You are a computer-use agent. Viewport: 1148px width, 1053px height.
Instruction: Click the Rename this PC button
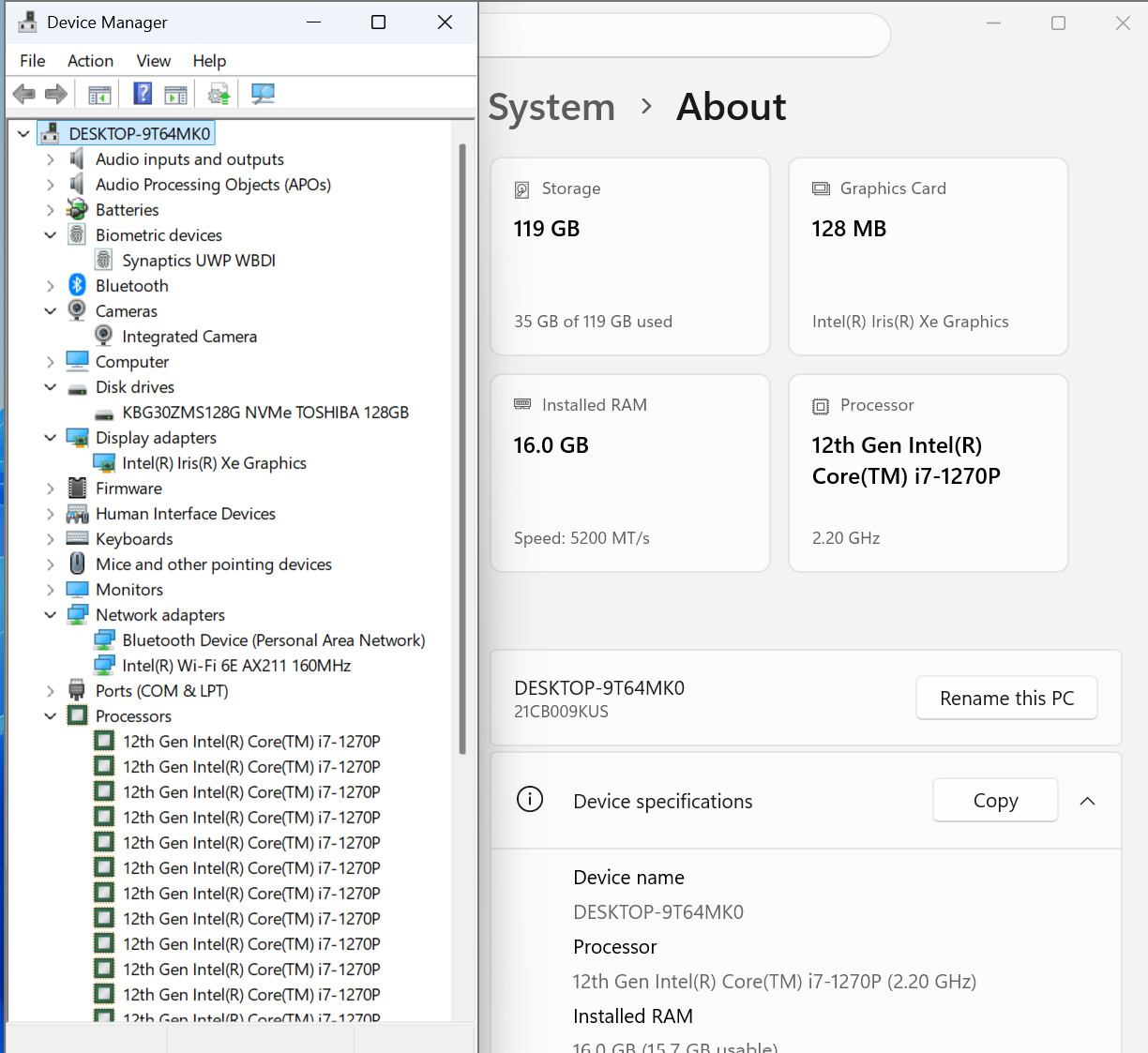(1006, 698)
